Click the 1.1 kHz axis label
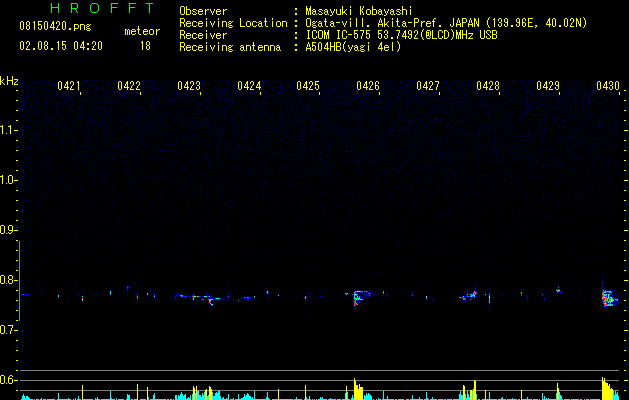The image size is (629, 400). [8, 130]
